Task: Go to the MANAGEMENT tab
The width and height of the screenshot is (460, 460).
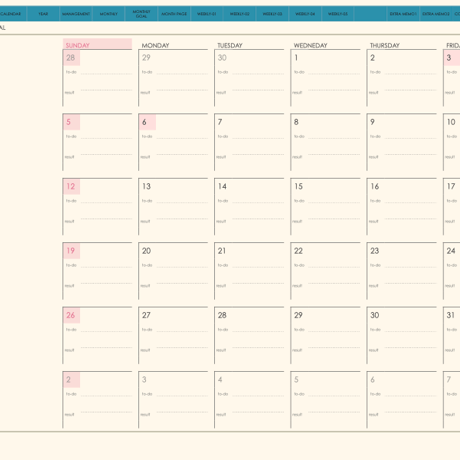Action: point(76,14)
